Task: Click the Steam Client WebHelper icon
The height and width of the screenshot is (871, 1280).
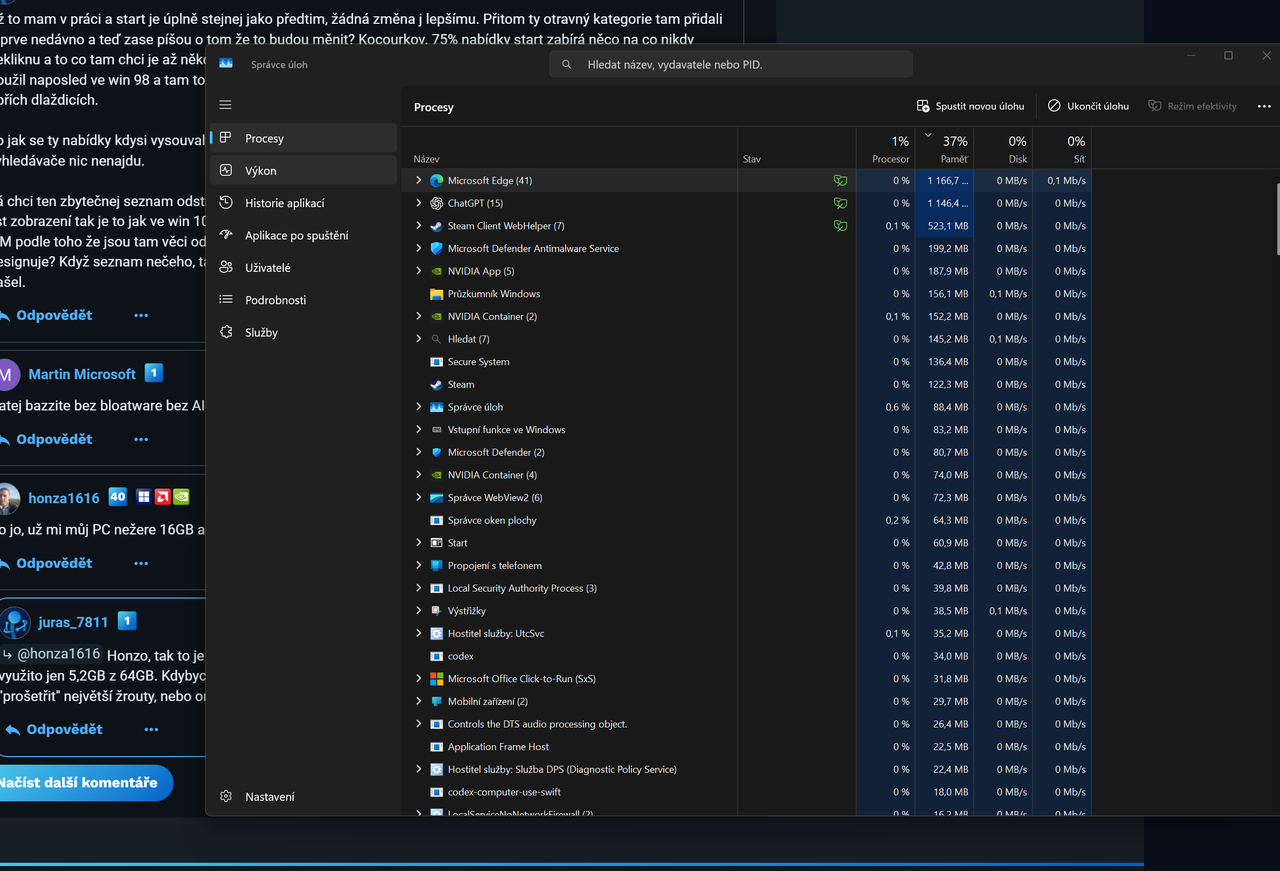Action: 436,226
